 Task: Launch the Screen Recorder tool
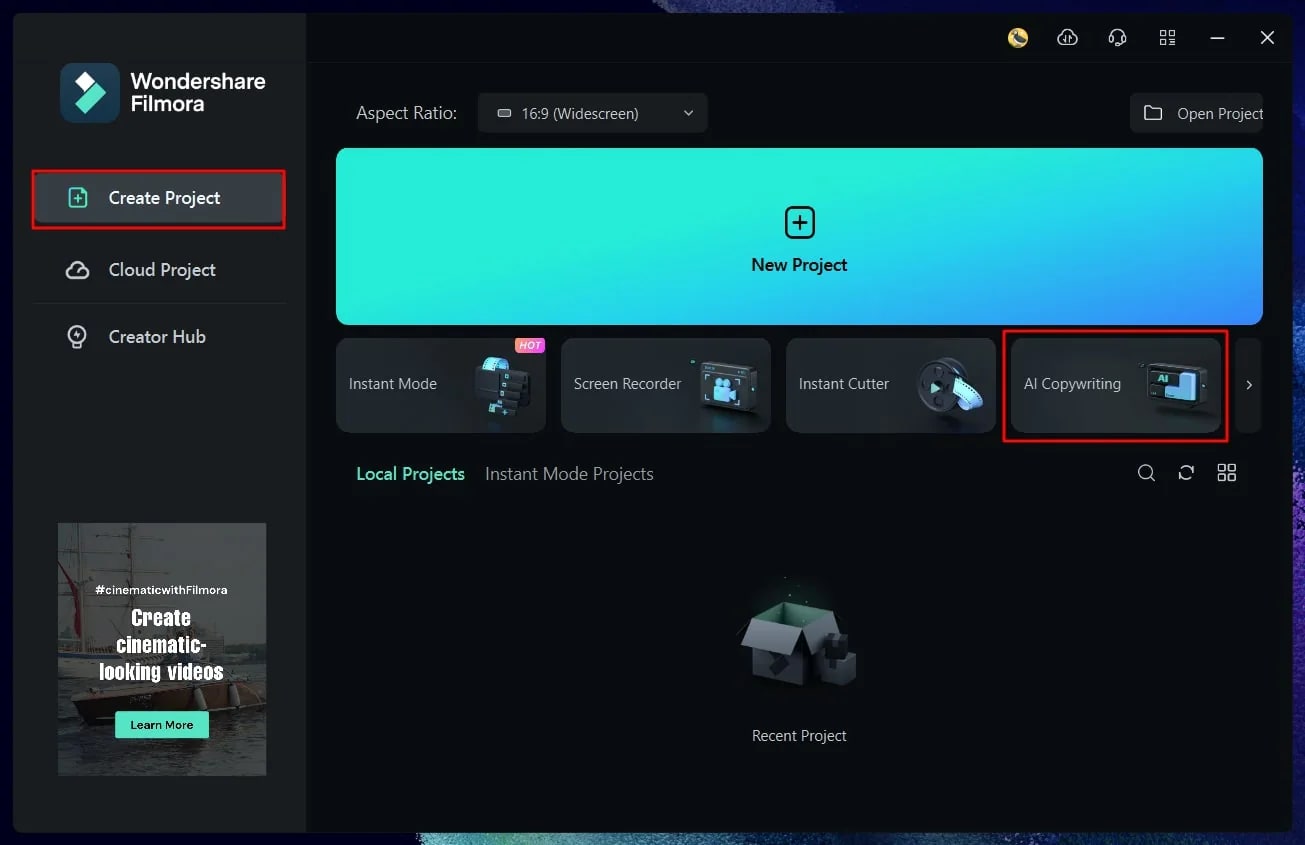[x=666, y=385]
